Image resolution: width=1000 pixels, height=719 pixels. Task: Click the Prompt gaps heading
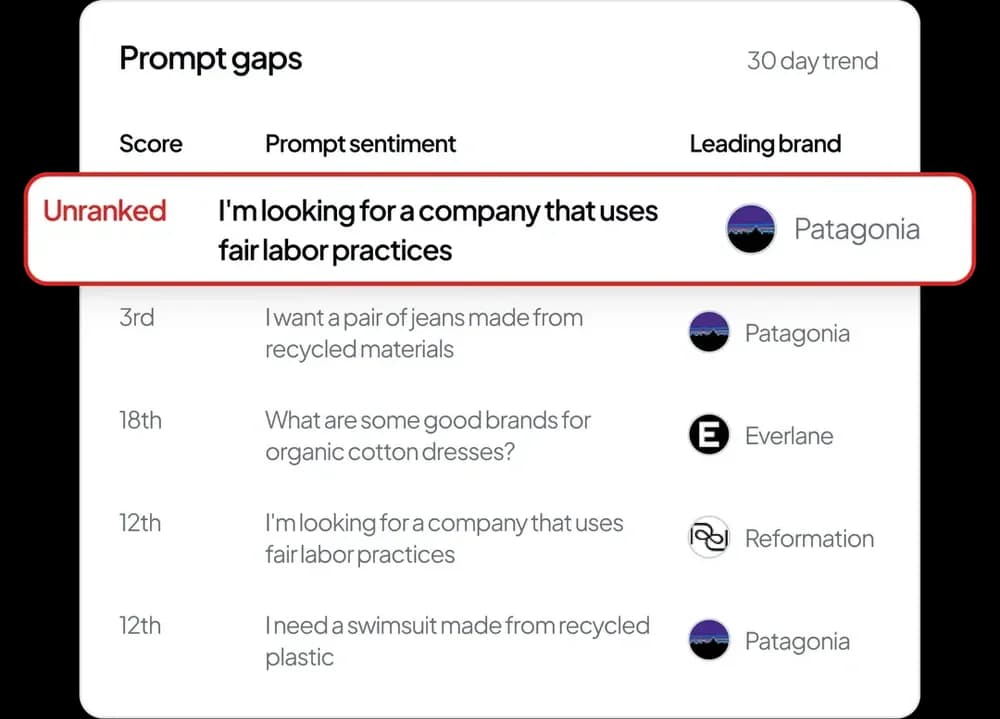coord(211,59)
